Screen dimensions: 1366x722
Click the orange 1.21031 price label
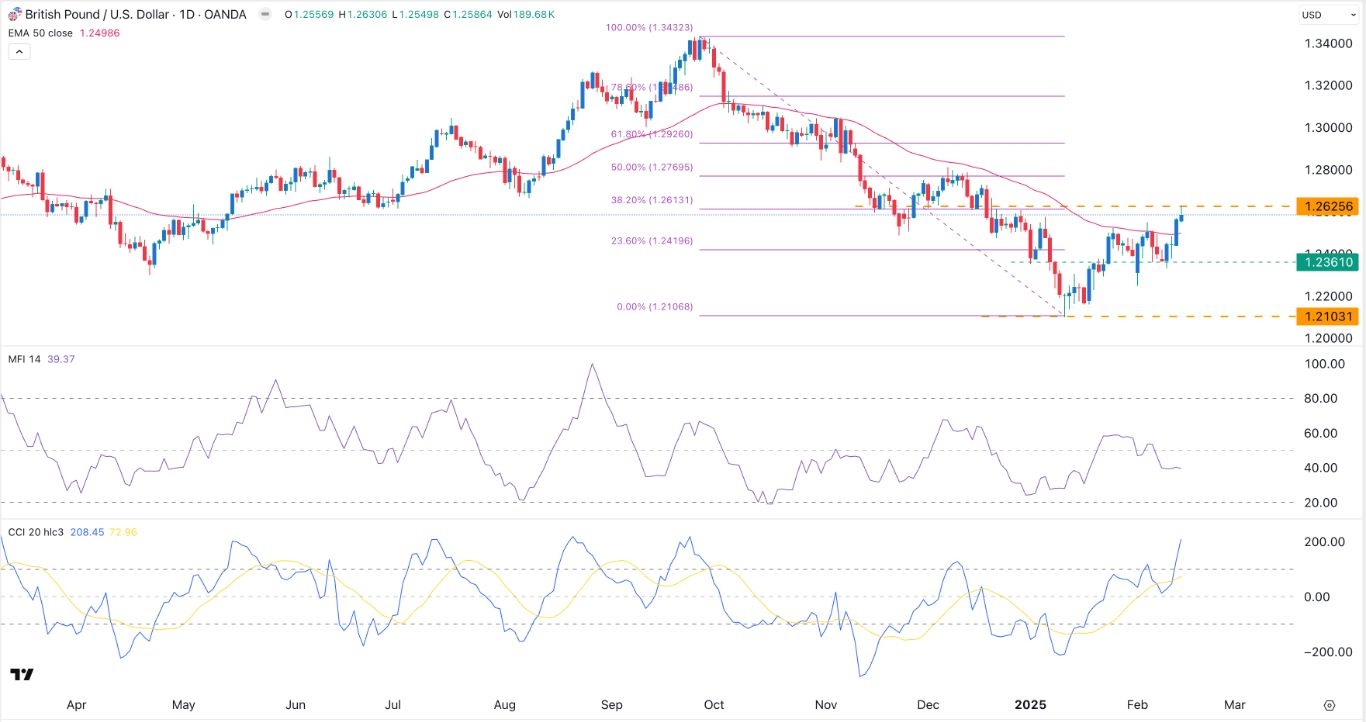(x=1328, y=316)
